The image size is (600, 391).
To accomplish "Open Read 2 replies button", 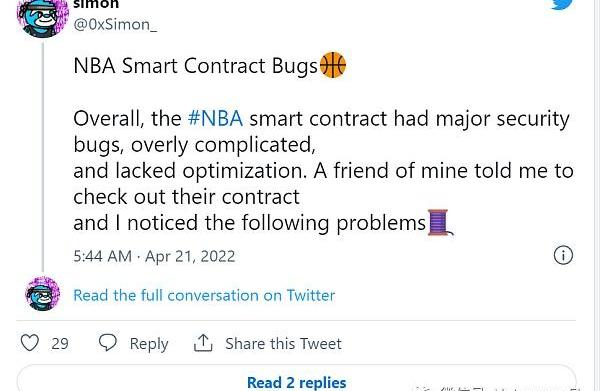I will pos(297,378).
